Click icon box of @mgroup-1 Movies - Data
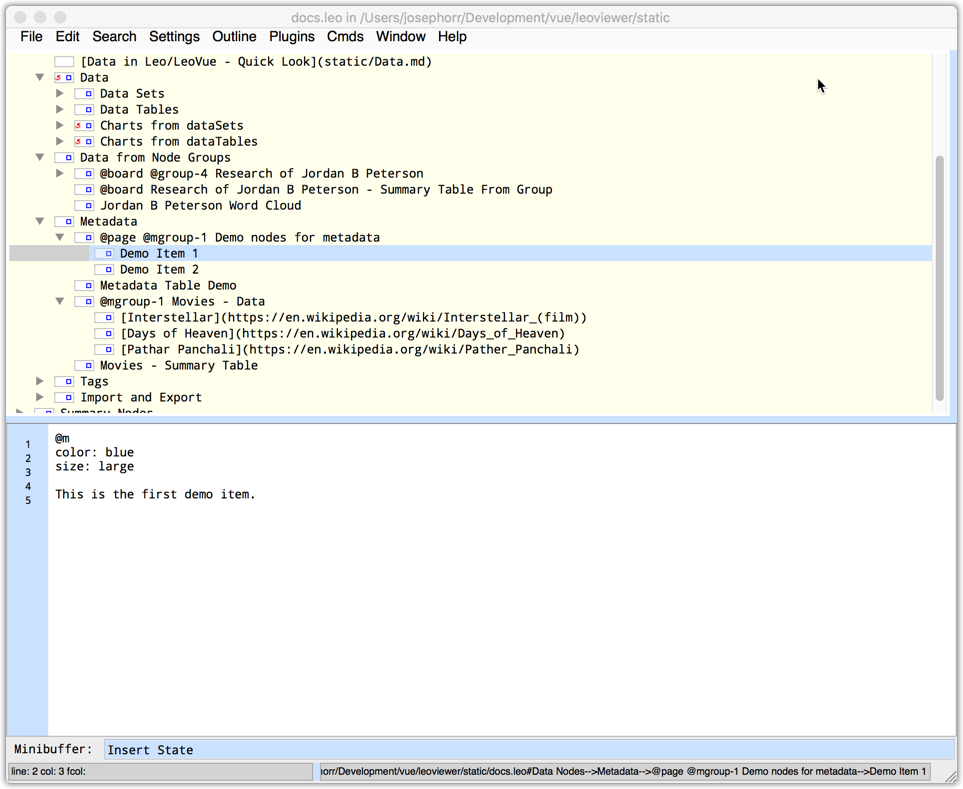963x789 pixels. point(84,301)
